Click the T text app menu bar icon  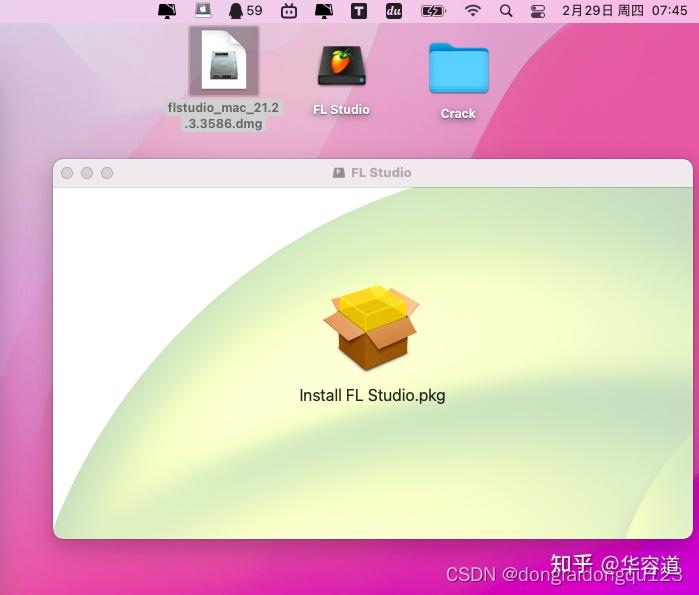tap(359, 11)
